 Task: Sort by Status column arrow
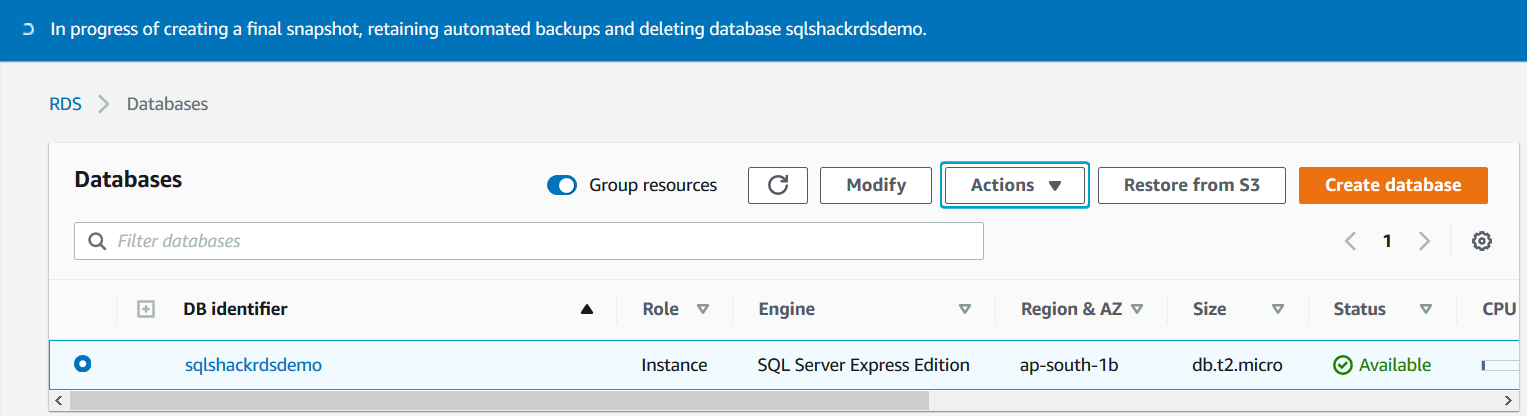point(1426,309)
